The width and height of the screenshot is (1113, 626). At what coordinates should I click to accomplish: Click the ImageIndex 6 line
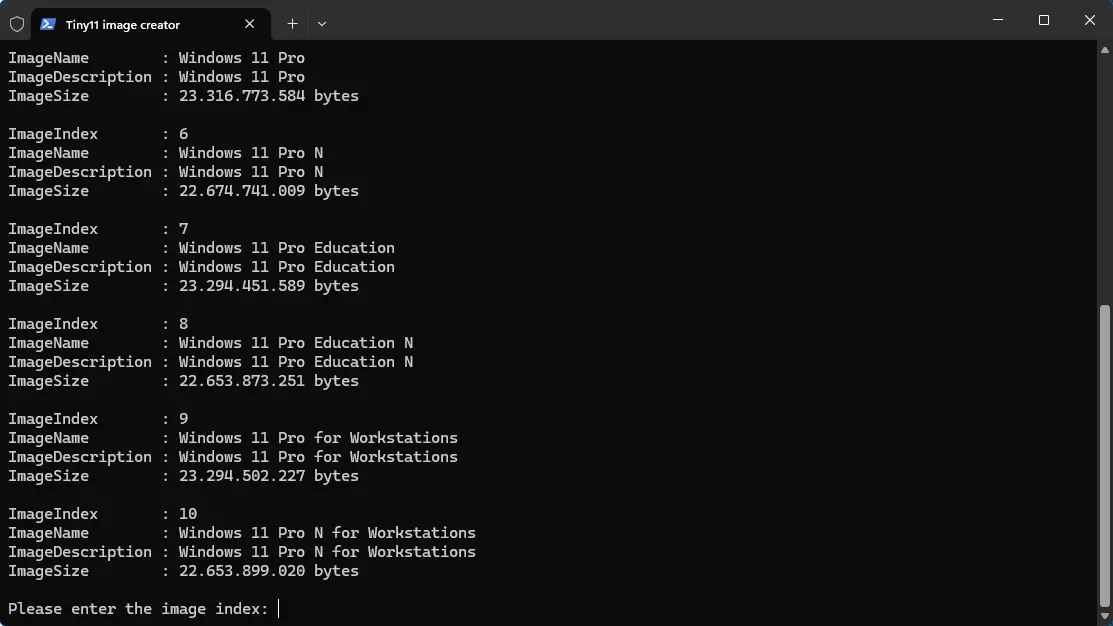point(98,134)
